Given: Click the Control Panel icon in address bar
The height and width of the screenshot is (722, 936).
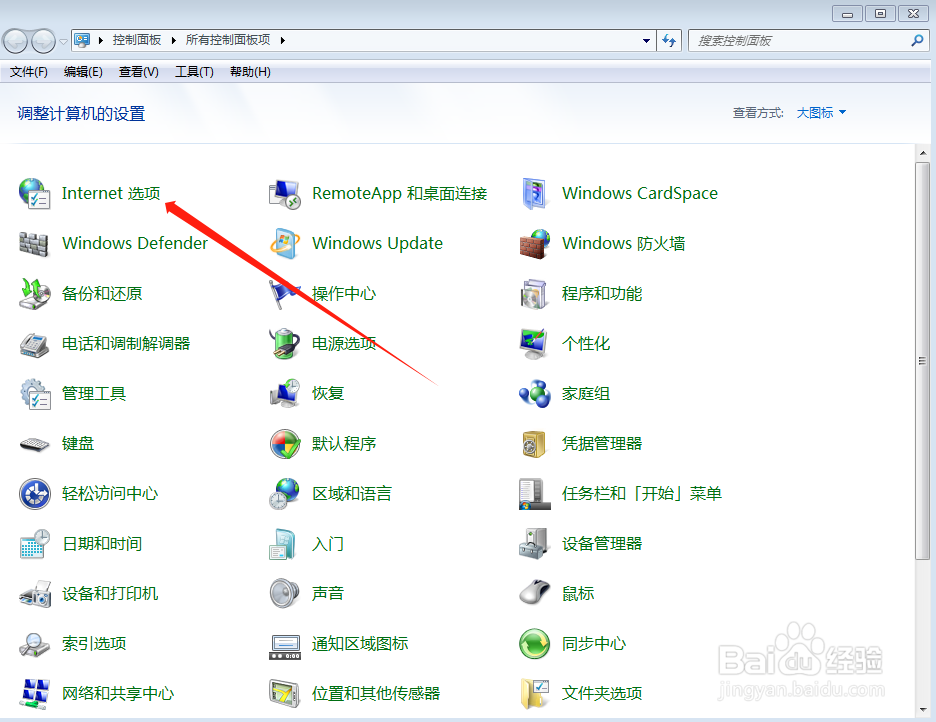Looking at the screenshot, I should coord(82,41).
